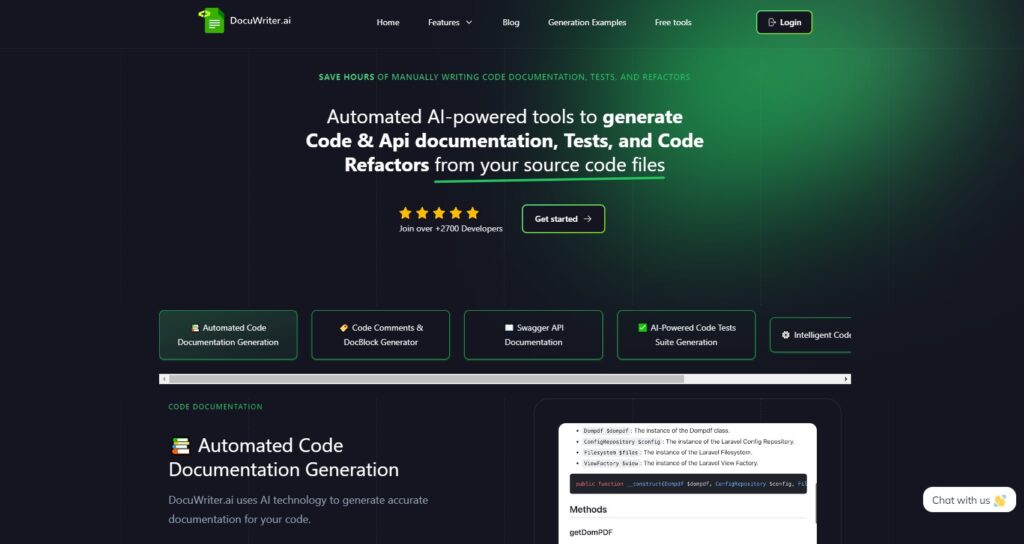The height and width of the screenshot is (544, 1024).
Task: Click the books icon on Documentation tab
Action: tap(195, 328)
